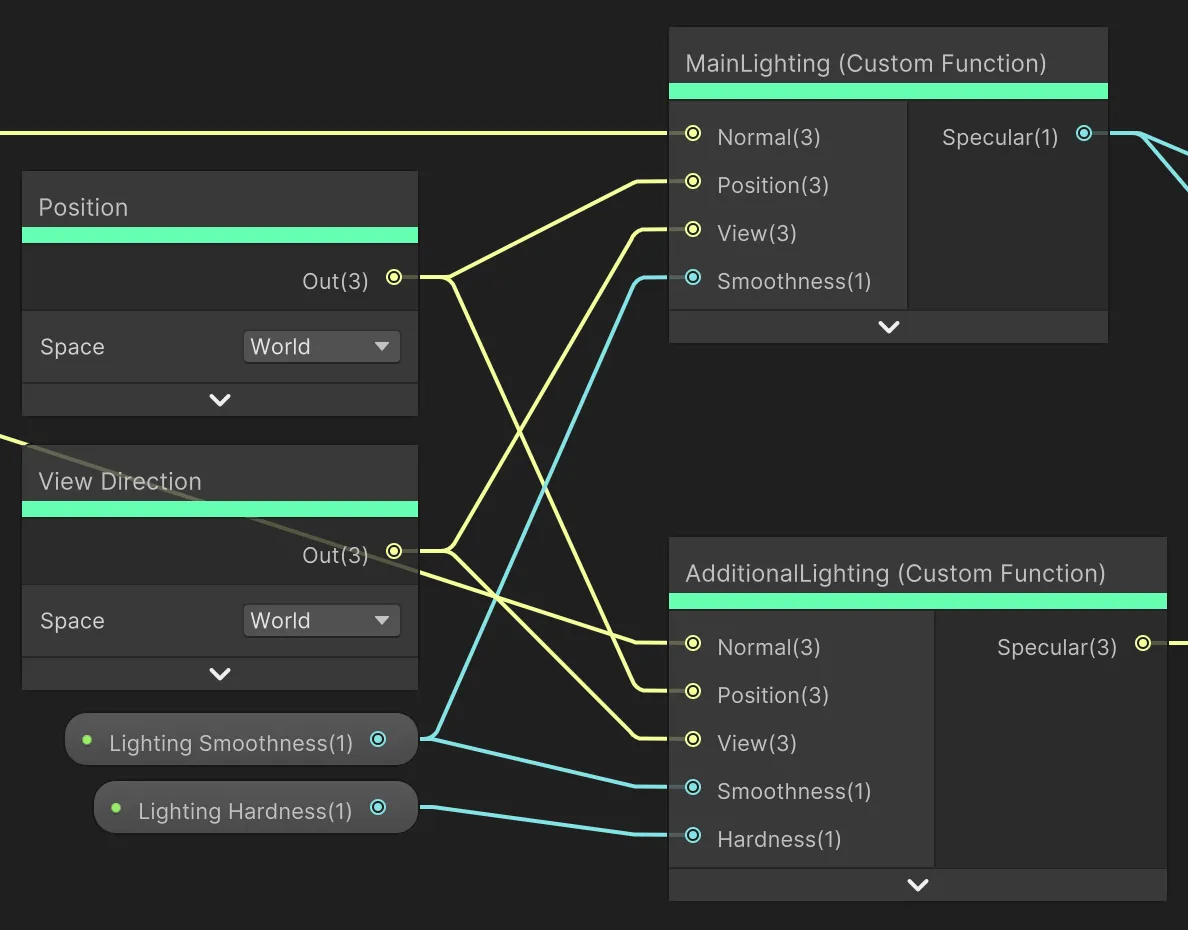Click the Position node Out(3) port
The image size is (1188, 930).
(394, 277)
